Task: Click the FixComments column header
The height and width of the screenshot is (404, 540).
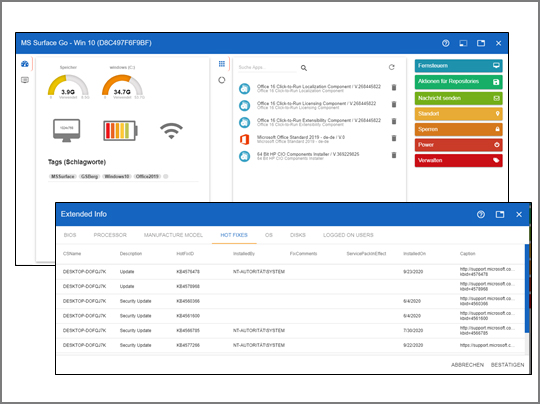Action: tap(303, 254)
